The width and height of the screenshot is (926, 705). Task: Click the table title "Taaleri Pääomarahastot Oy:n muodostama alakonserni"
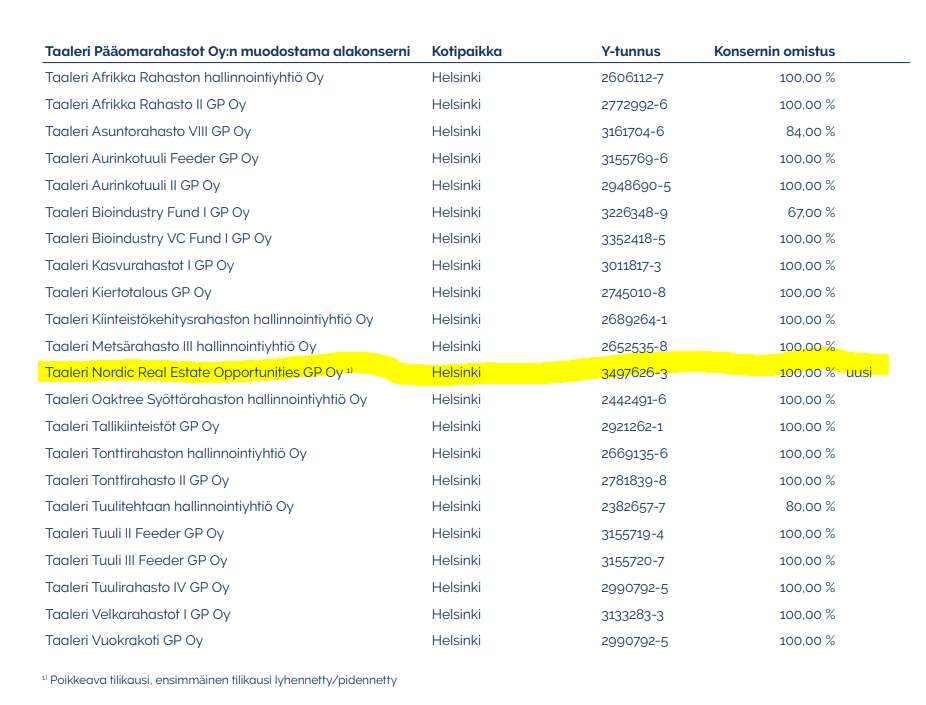tap(227, 51)
